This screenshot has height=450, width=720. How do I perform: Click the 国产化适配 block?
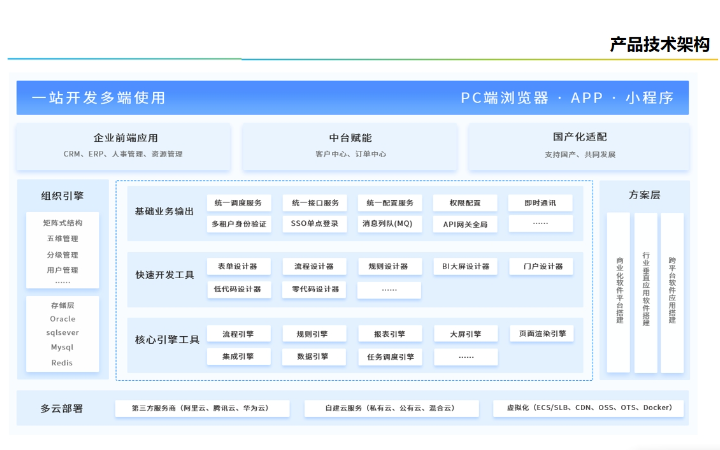tap(580, 145)
